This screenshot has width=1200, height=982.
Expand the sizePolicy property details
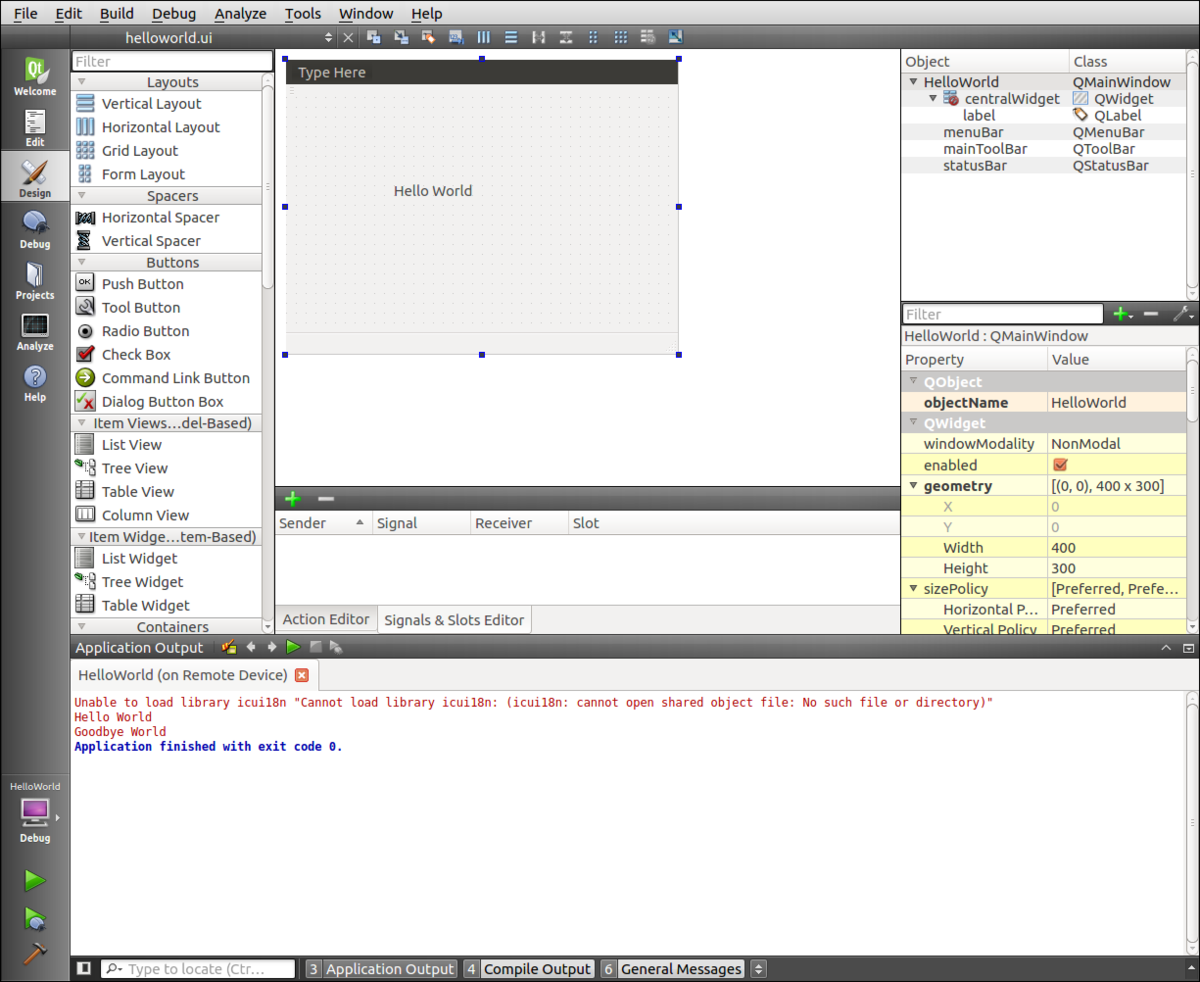point(911,588)
